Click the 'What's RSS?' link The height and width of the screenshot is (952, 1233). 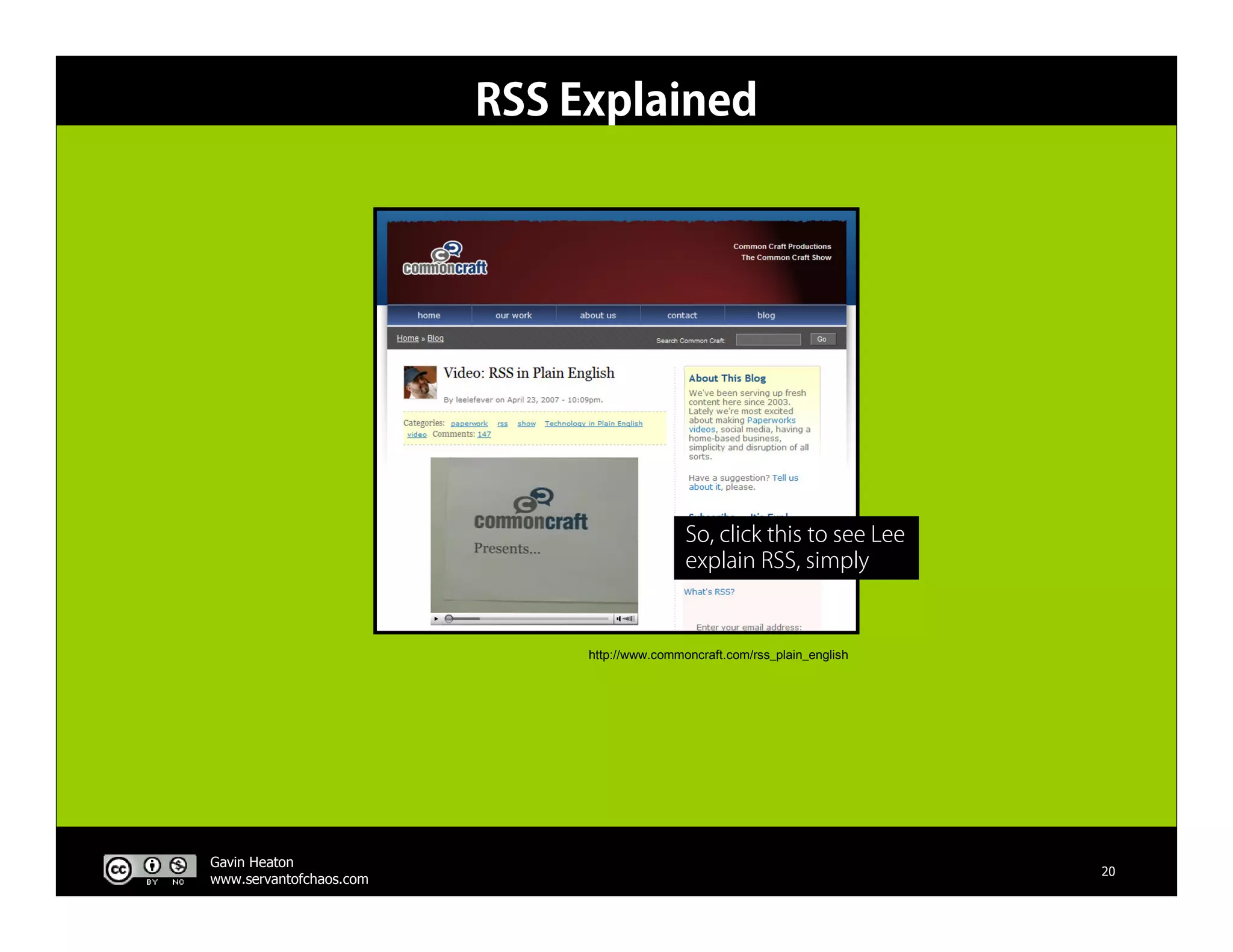point(709,592)
